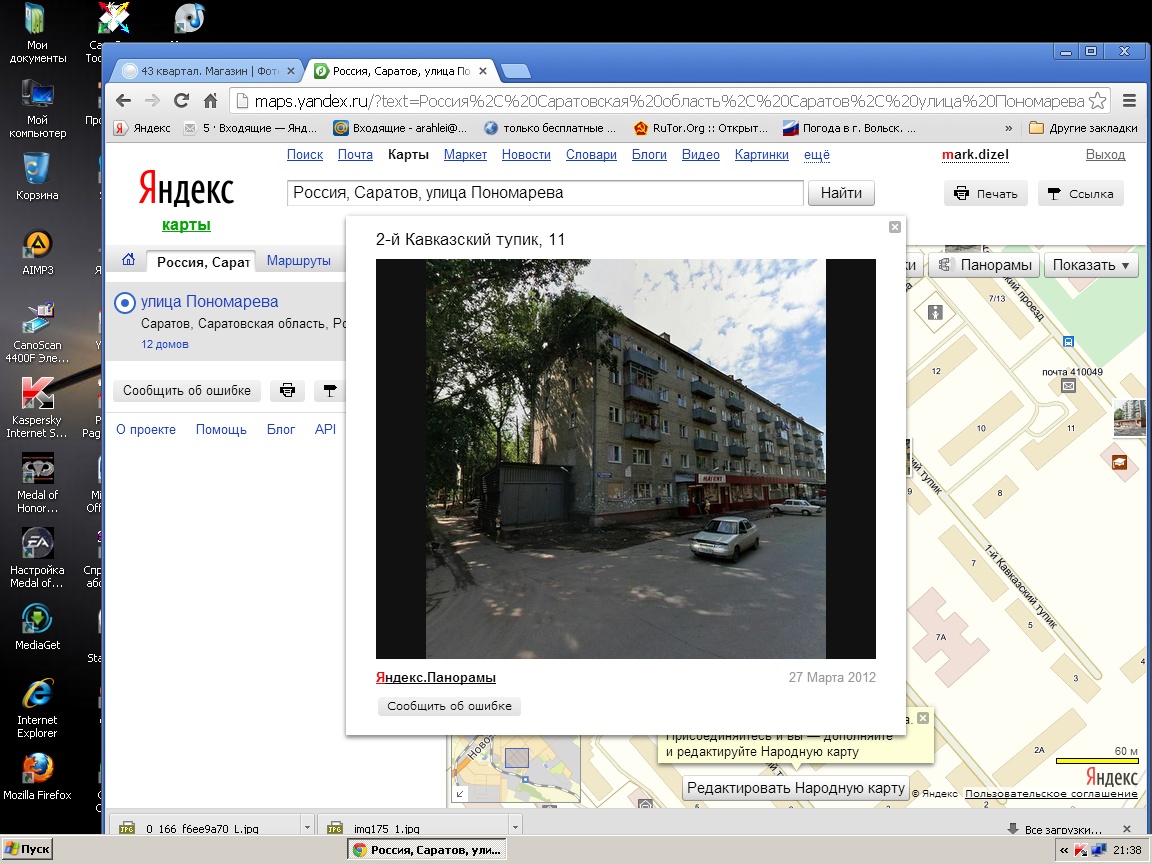1152x864 pixels.
Task: Click the post office envelope icon on map
Action: [1068, 386]
